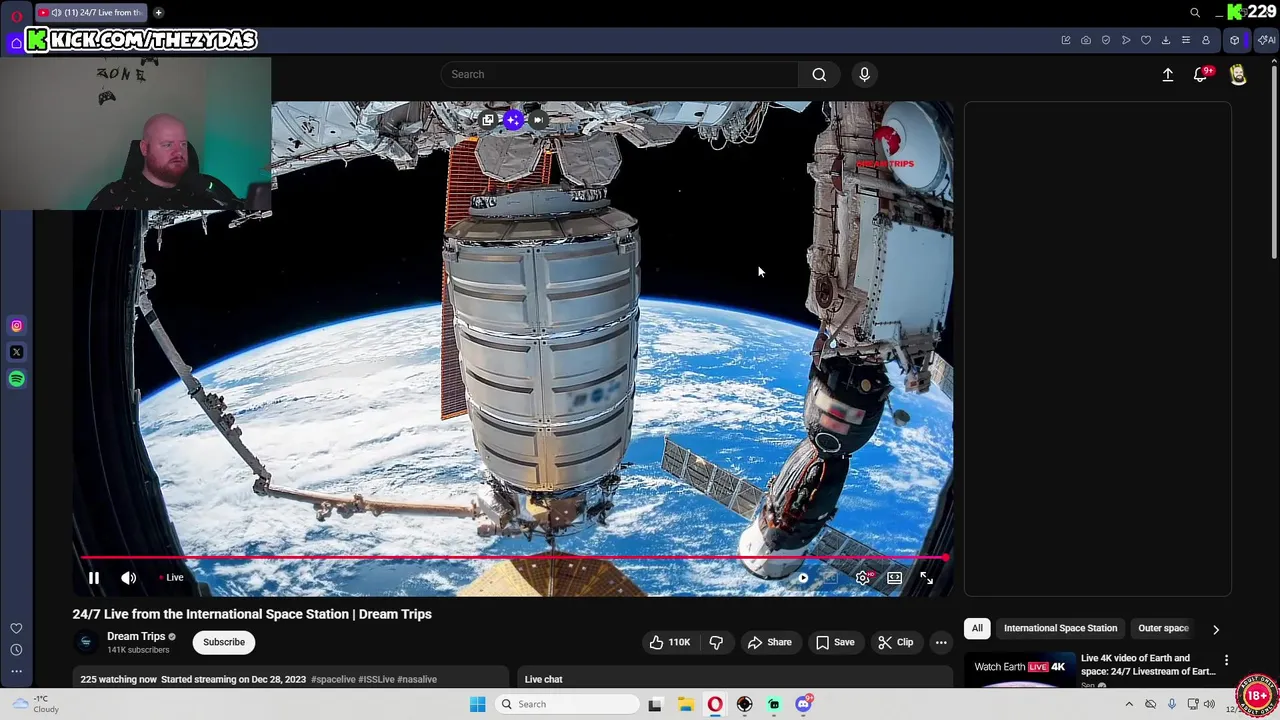Jump to the Live indicator in player

pos(171,577)
